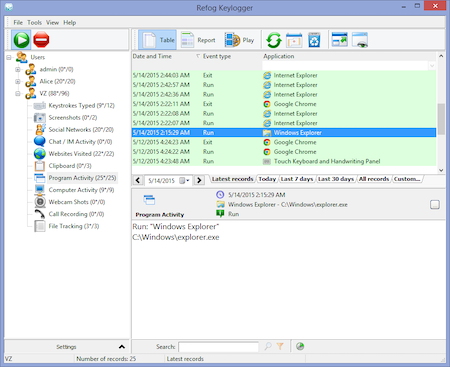This screenshot has width=450, height=367.
Task: Expand the Alice user node
Action: (x=18, y=81)
